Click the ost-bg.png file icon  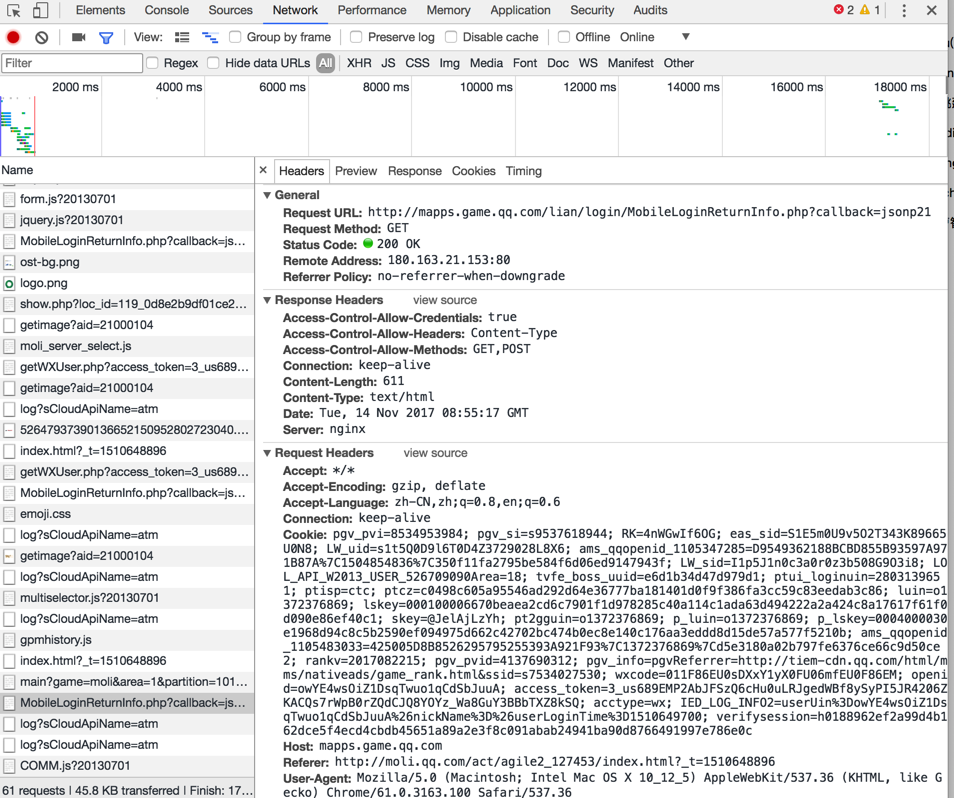[x=9, y=262]
